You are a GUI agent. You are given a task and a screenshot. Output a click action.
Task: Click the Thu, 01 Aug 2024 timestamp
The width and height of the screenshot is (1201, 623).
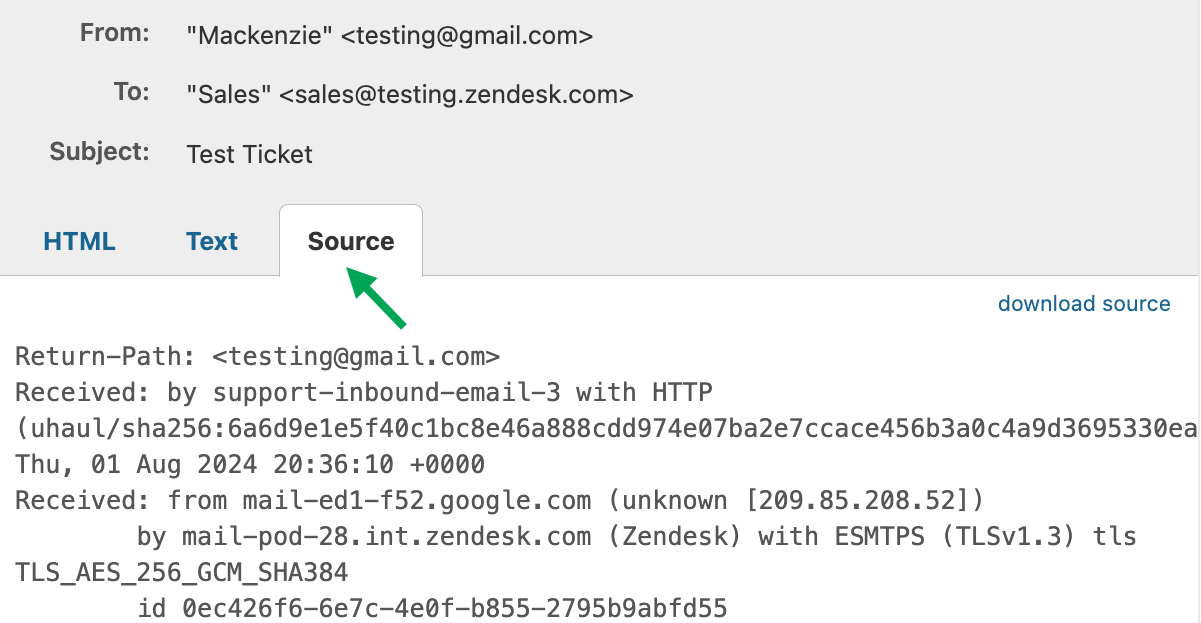250,464
